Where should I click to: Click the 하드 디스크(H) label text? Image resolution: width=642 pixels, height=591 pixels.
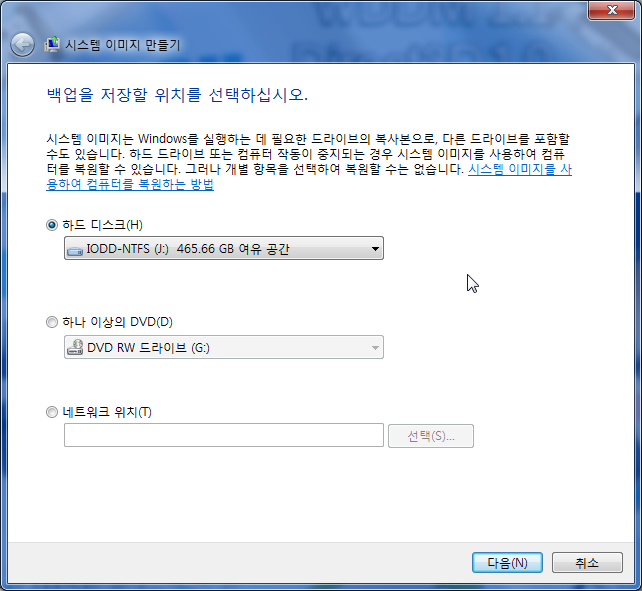tap(102, 225)
